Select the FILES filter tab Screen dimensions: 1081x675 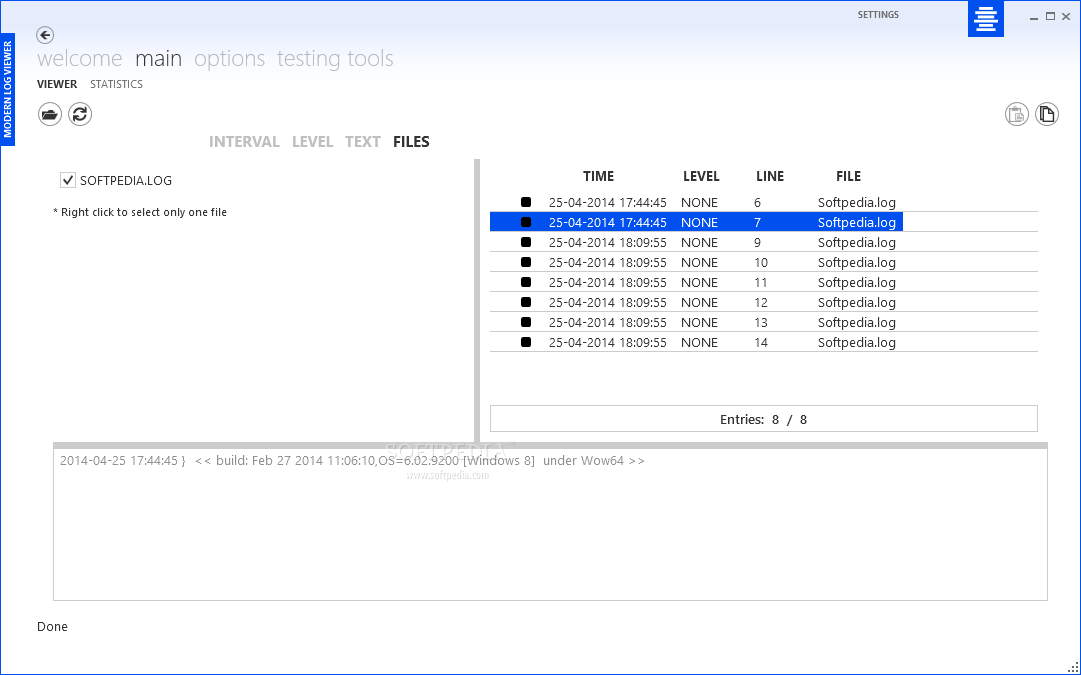(x=412, y=141)
